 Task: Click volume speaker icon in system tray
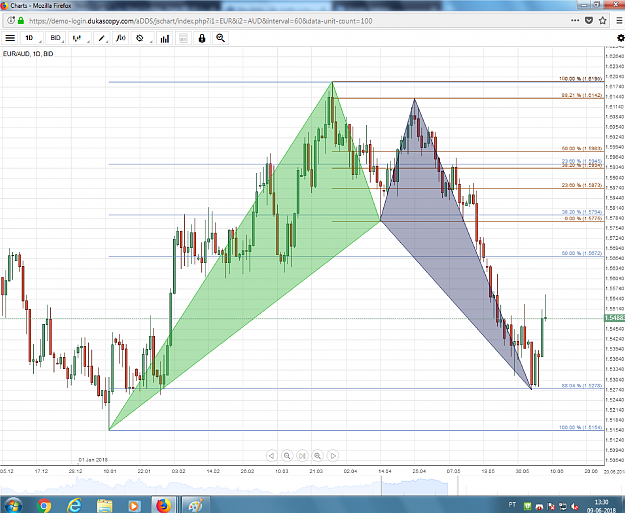pyautogui.click(x=574, y=507)
